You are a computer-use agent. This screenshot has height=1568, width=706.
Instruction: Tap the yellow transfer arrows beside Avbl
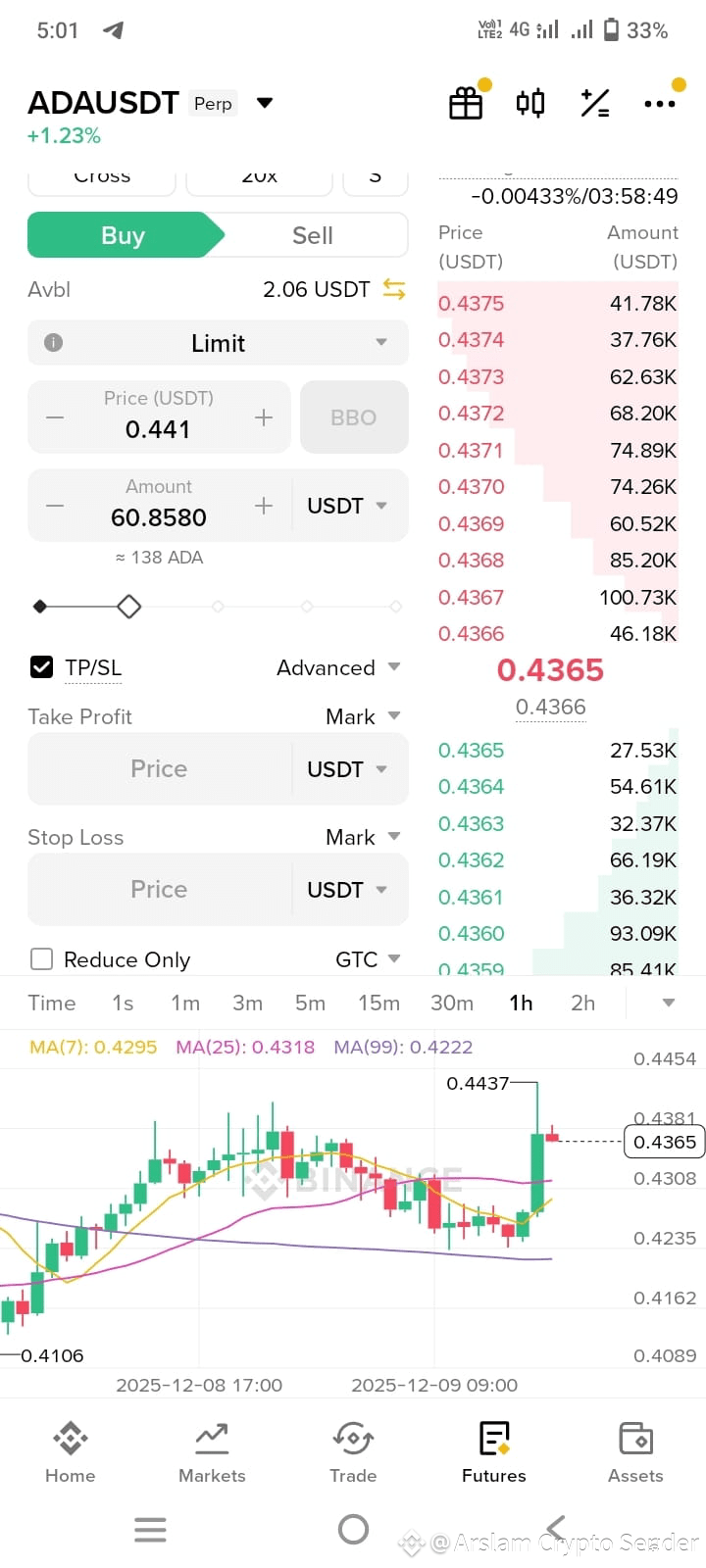pos(394,289)
